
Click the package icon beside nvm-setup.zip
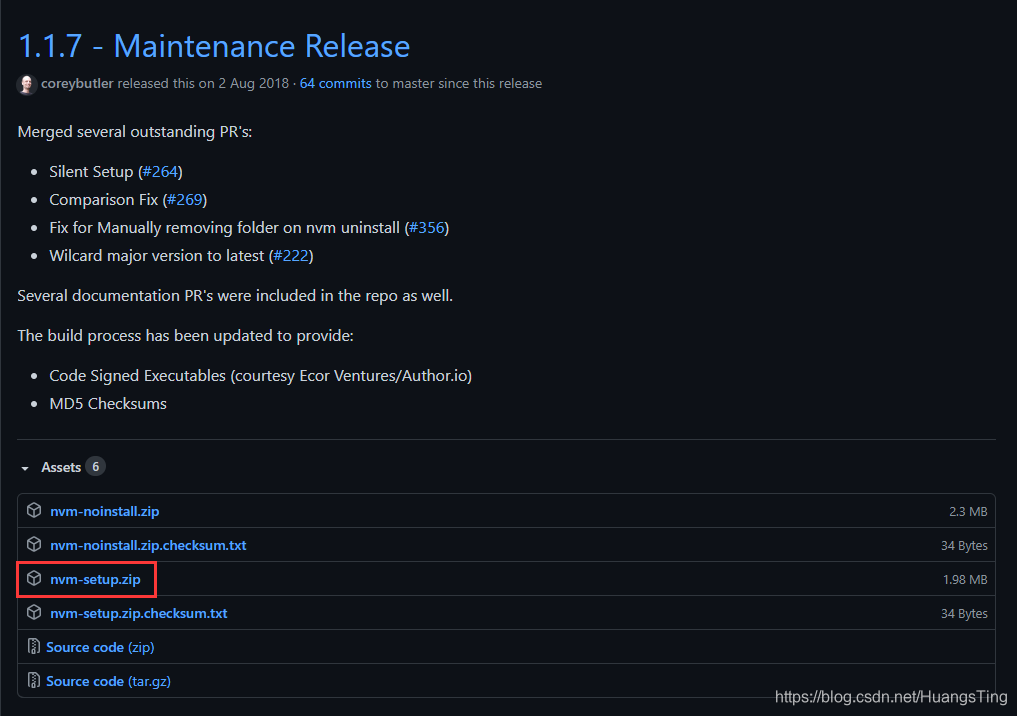[34, 579]
